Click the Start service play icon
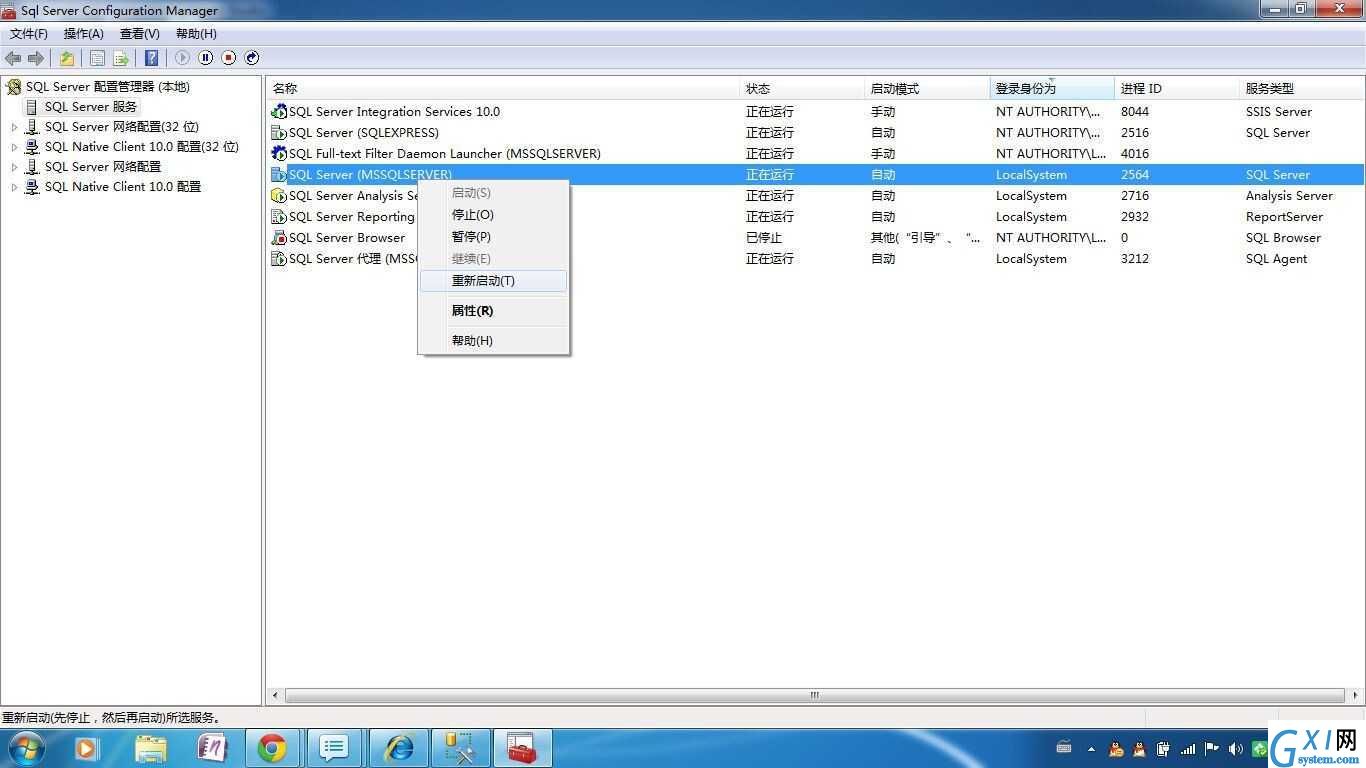The width and height of the screenshot is (1366, 768). tap(182, 58)
